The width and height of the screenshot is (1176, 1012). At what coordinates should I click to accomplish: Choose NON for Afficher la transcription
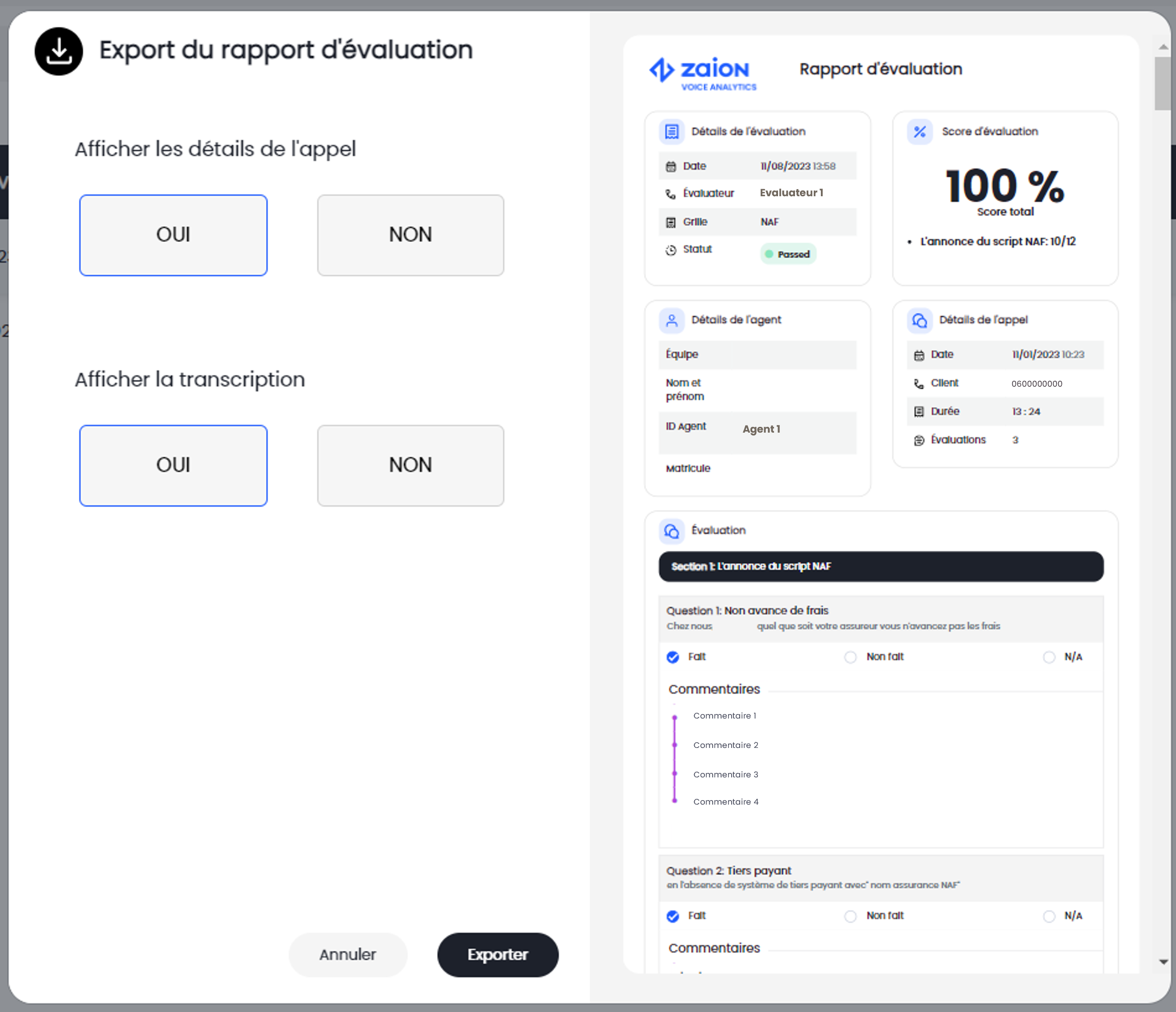tap(410, 465)
